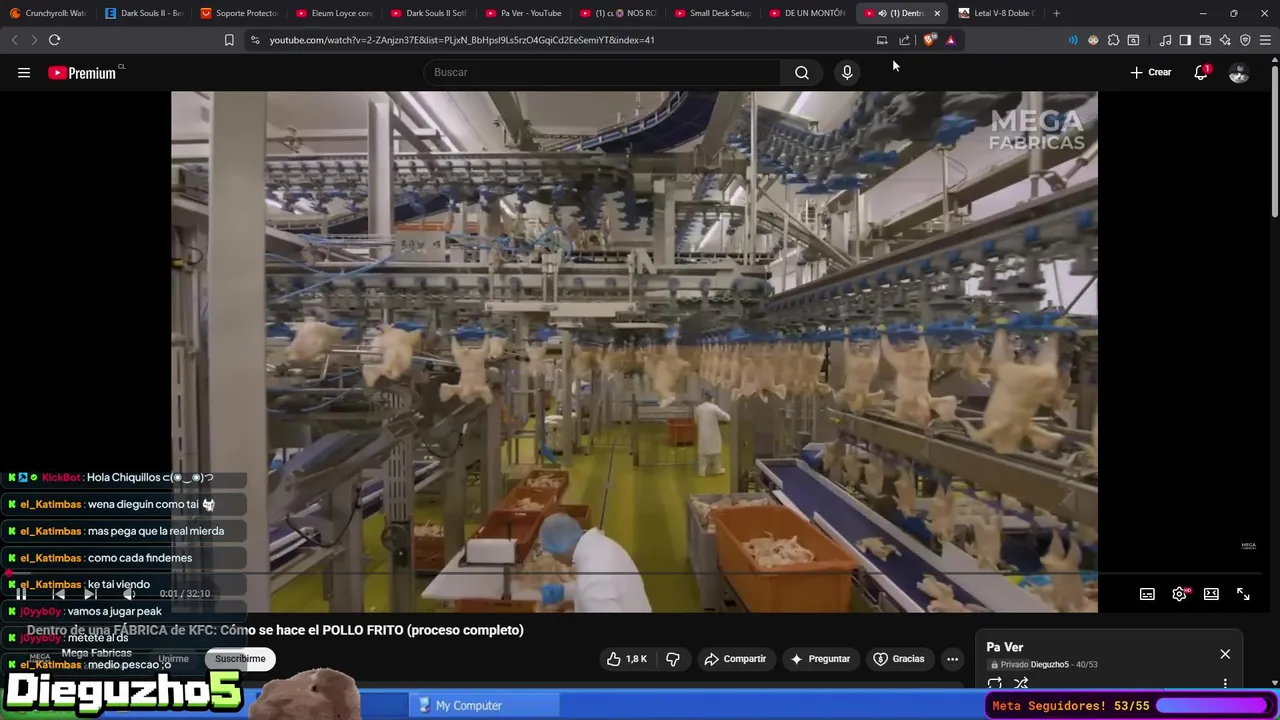Image resolution: width=1280 pixels, height=720 pixels.
Task: Submit search with magnifier button
Action: 802,72
